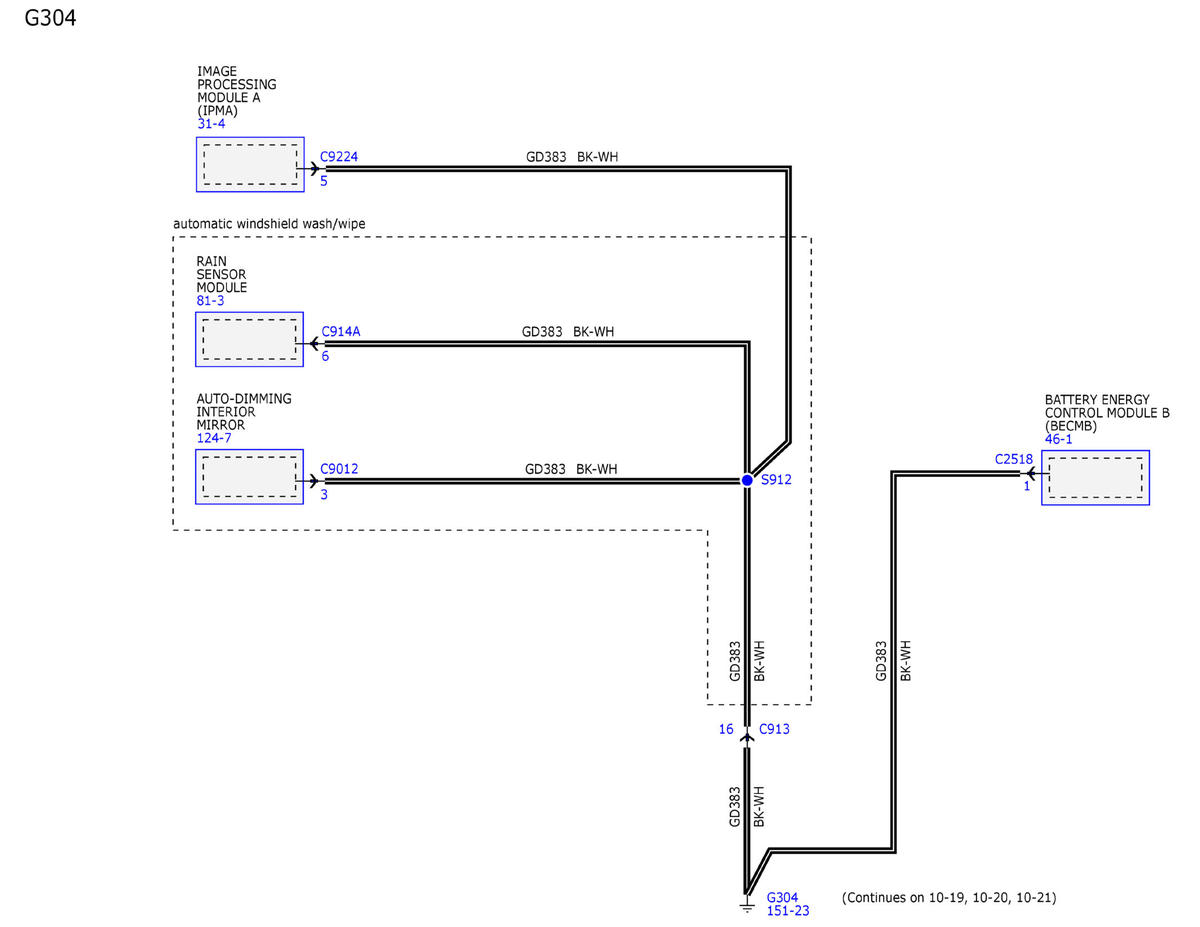Click the C913 connector arrow symbol
This screenshot has height=927, width=1200.
(x=746, y=736)
